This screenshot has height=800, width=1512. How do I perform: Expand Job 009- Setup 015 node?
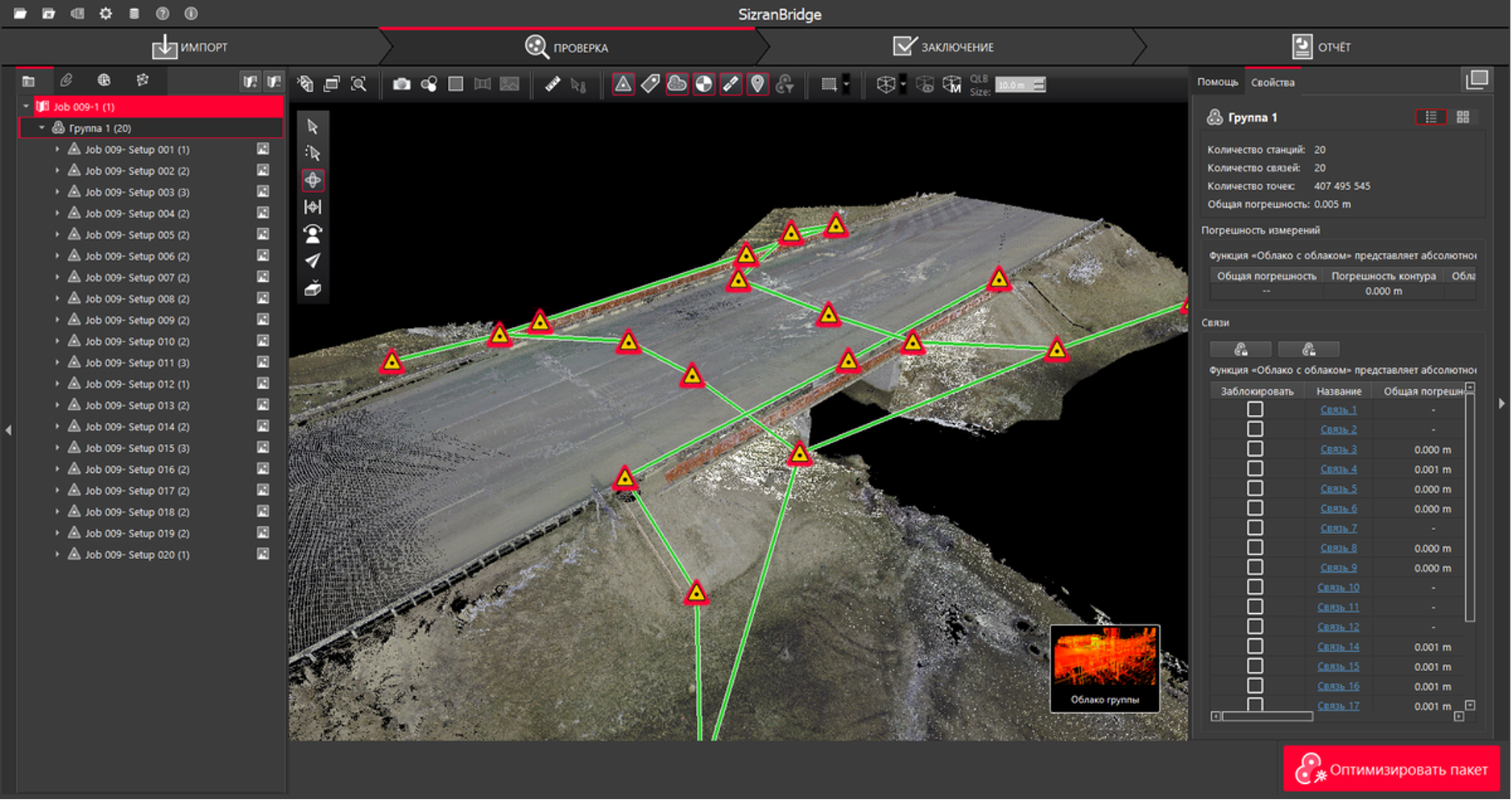pyautogui.click(x=57, y=448)
